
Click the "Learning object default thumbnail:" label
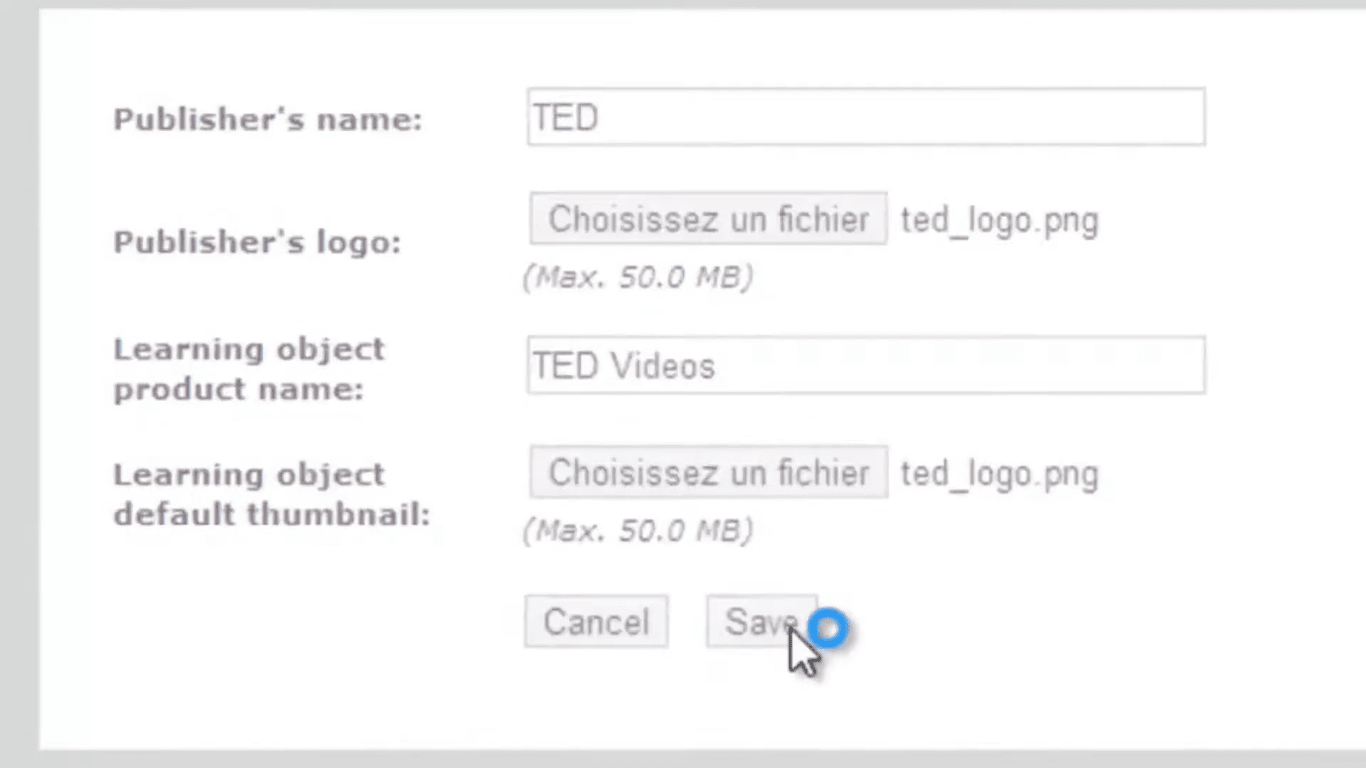(x=271, y=494)
